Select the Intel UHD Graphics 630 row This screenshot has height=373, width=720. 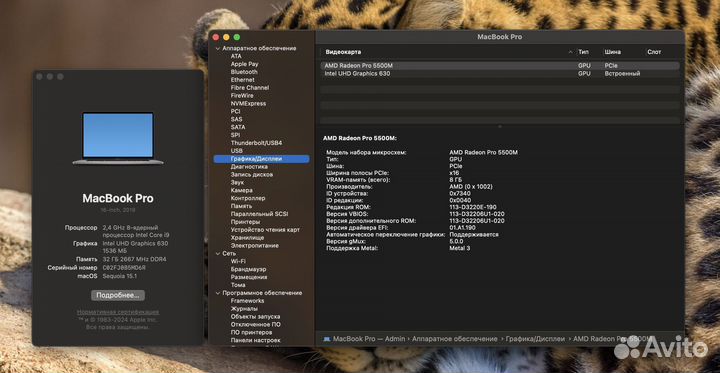tap(500, 73)
